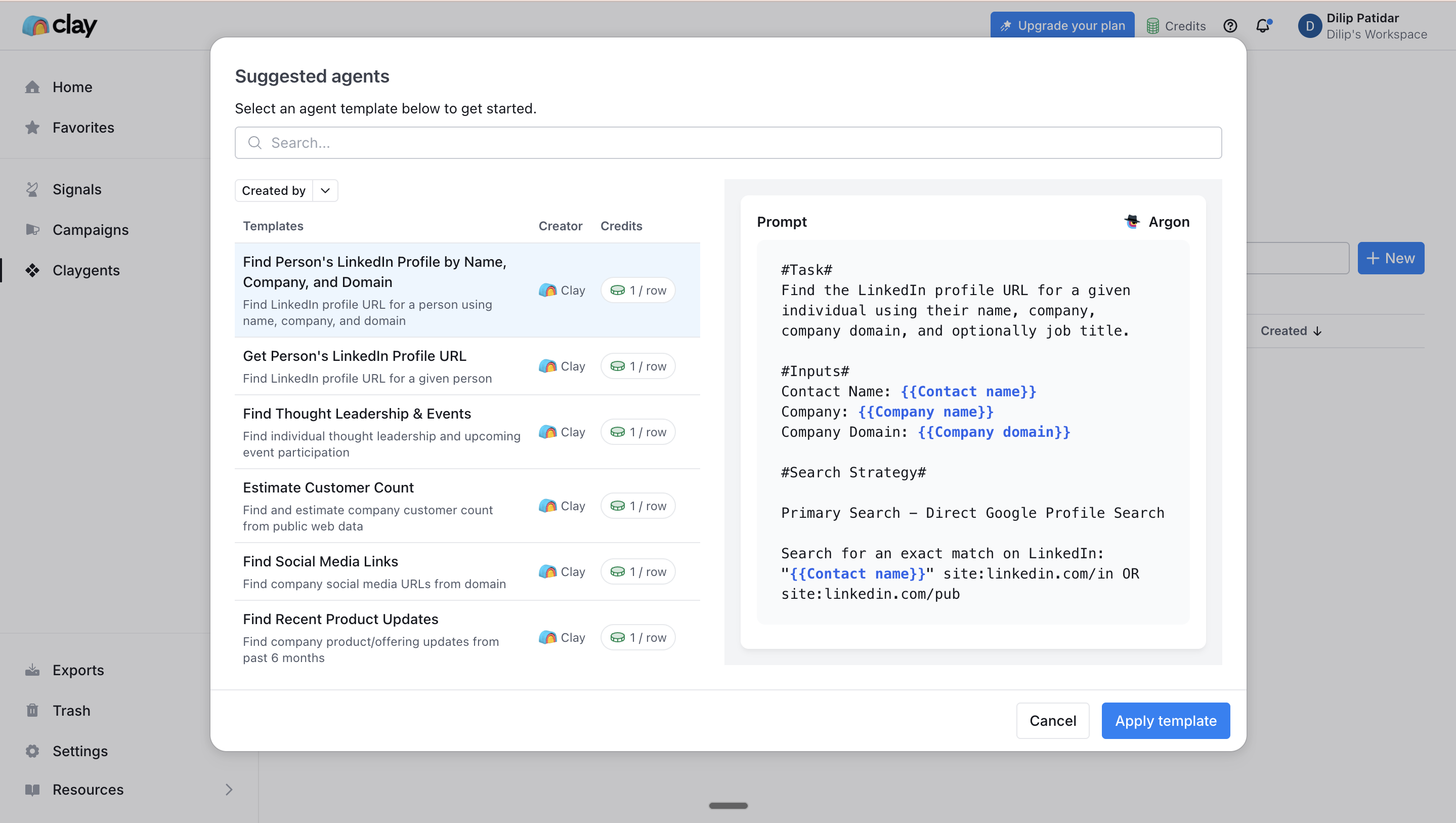The height and width of the screenshot is (823, 1456).
Task: Click Upgrade your plan button
Action: tap(1062, 25)
